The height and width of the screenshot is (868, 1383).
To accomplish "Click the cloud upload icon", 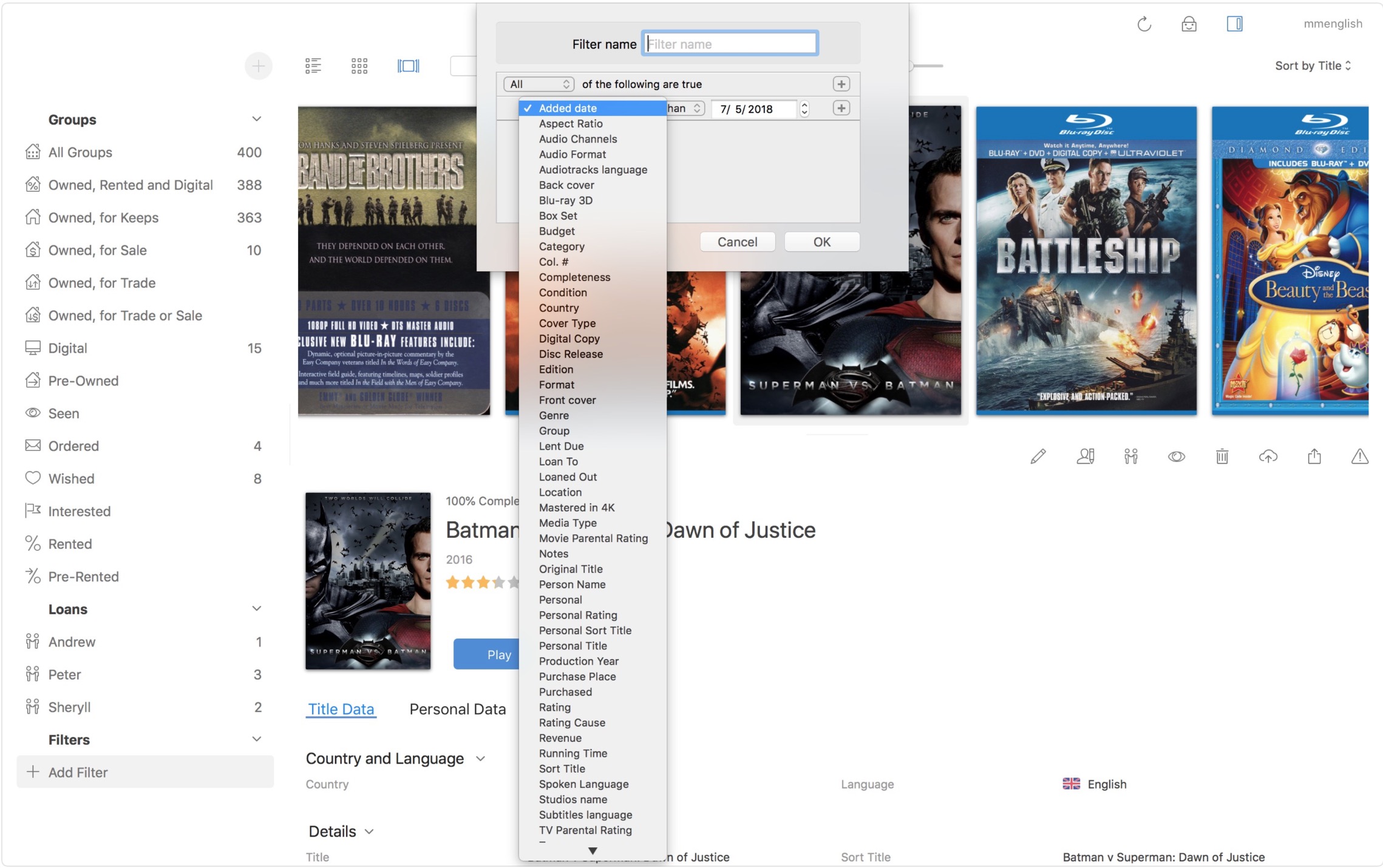I will pyautogui.click(x=1268, y=456).
